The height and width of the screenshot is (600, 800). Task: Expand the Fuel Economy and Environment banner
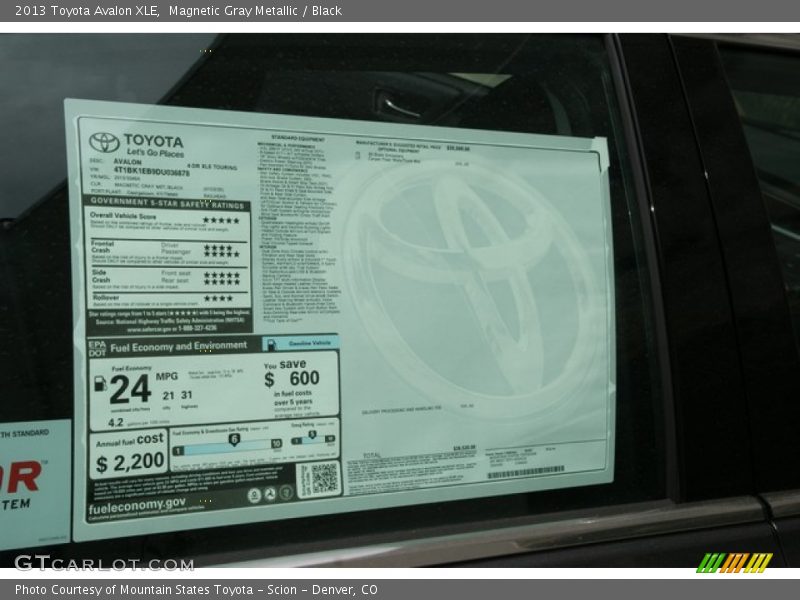[178, 345]
